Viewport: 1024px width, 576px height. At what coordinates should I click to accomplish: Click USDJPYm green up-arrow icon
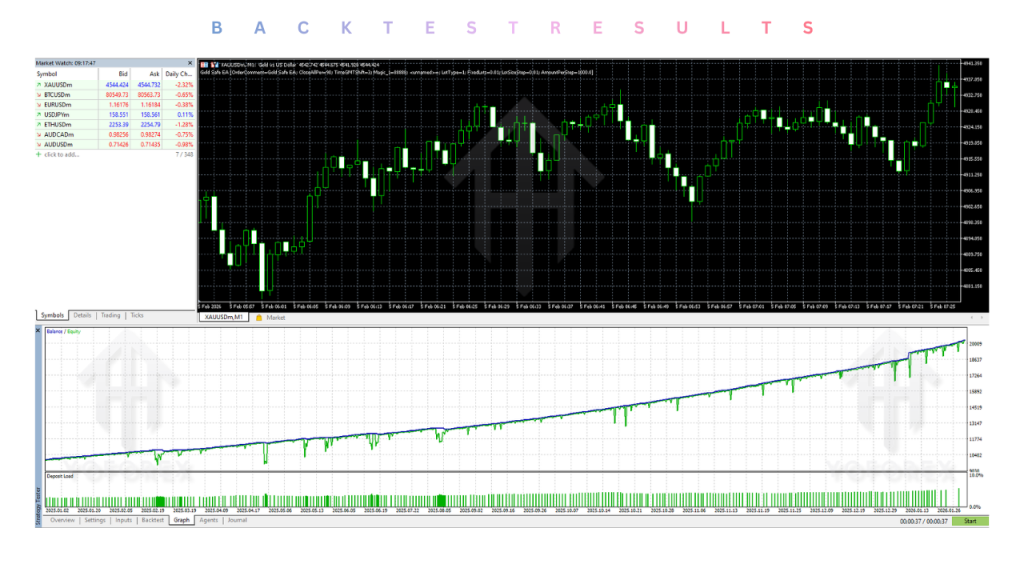[x=39, y=115]
